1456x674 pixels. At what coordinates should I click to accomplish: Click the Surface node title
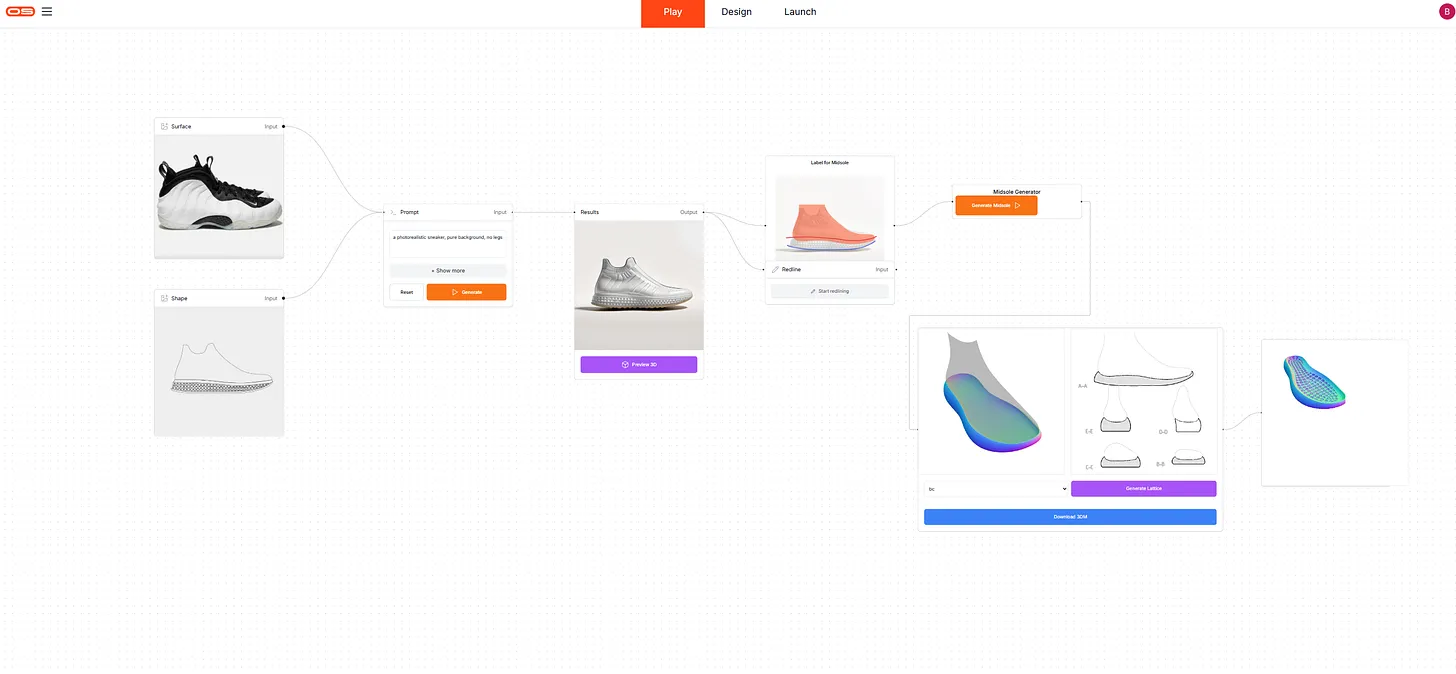181,127
